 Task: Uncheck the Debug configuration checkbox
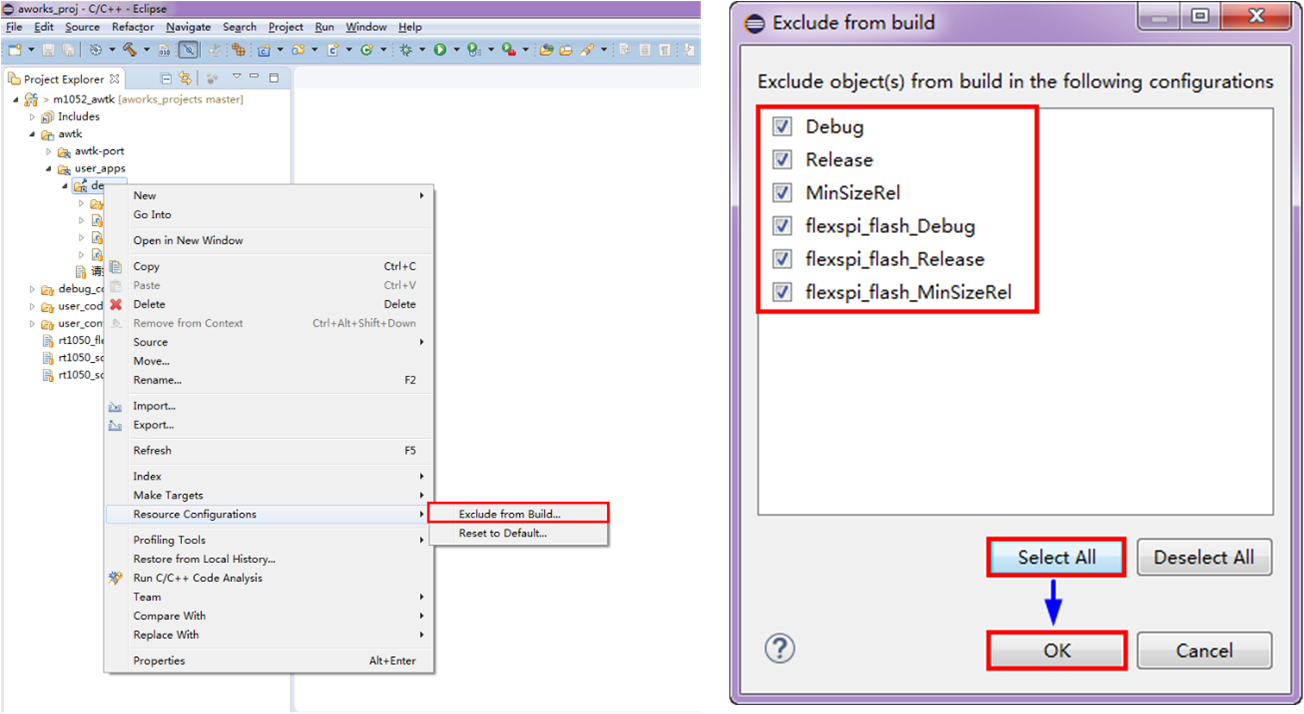click(x=783, y=127)
